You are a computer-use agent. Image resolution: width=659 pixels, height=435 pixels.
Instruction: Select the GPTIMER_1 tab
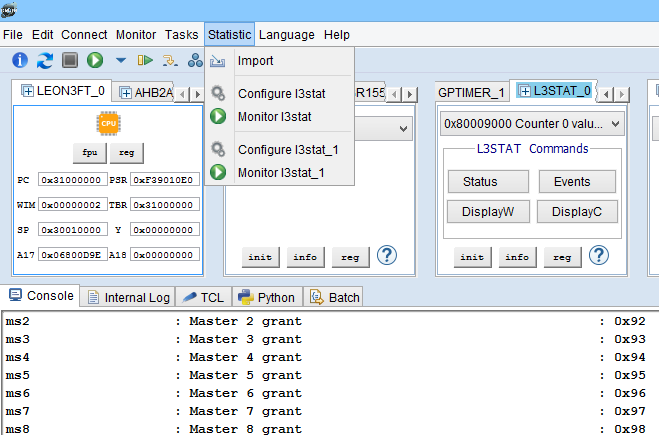tap(471, 92)
